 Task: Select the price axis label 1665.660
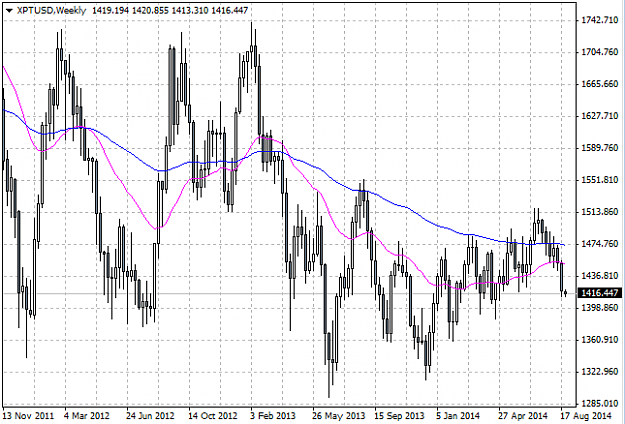pos(600,84)
